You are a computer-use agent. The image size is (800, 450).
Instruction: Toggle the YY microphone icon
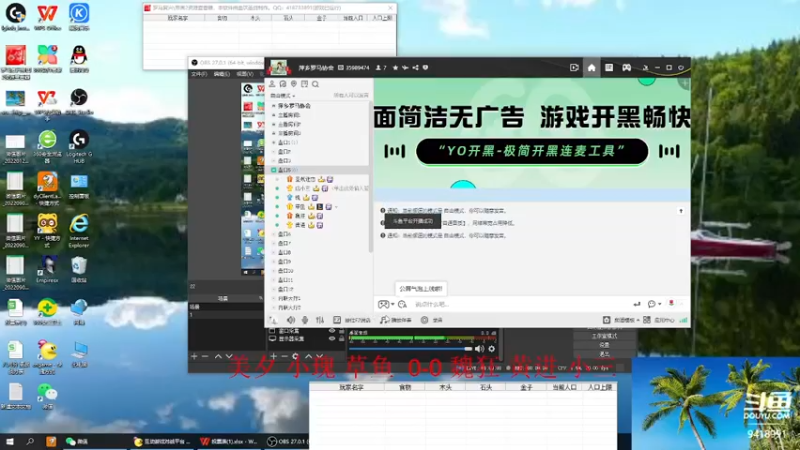305,320
